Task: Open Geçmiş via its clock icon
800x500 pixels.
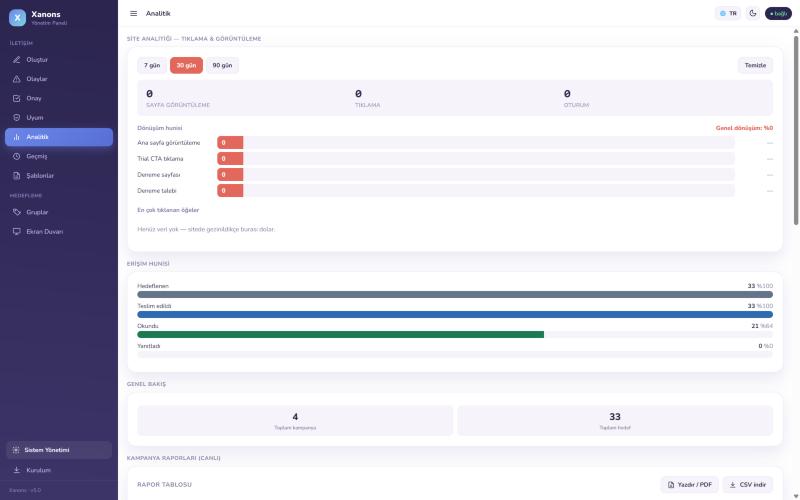Action: point(16,157)
